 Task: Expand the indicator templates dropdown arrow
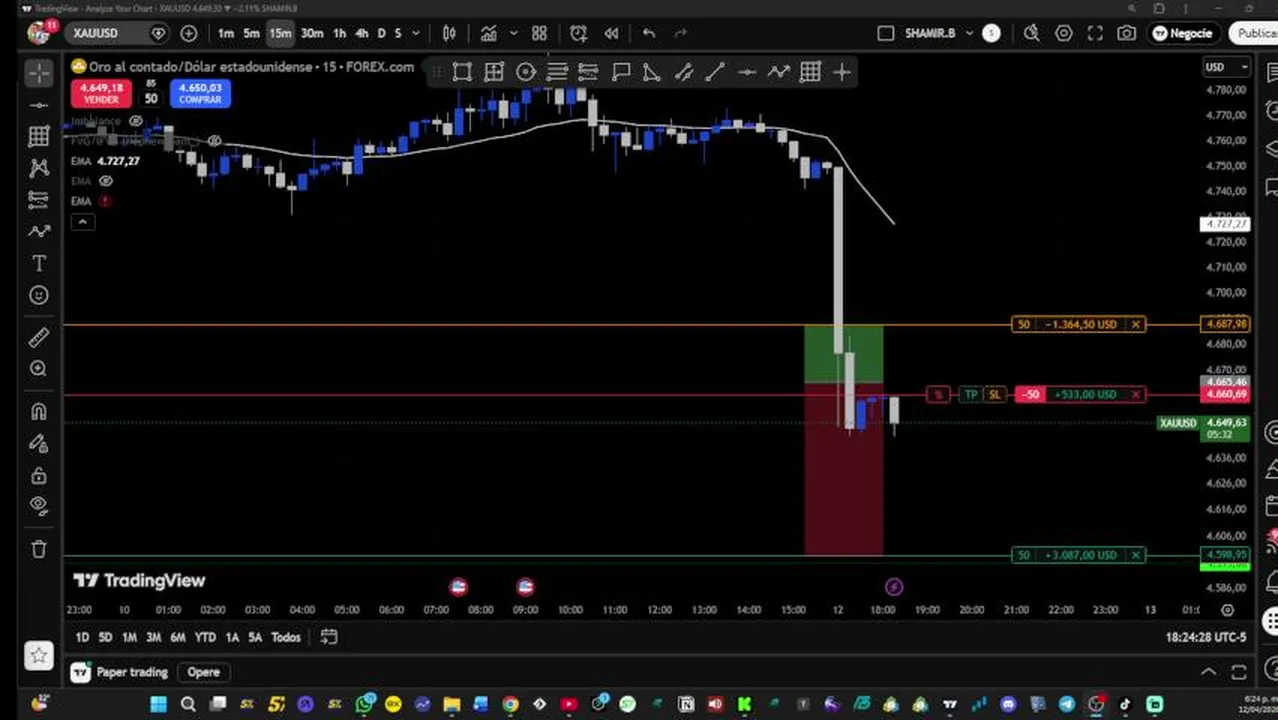(x=513, y=33)
